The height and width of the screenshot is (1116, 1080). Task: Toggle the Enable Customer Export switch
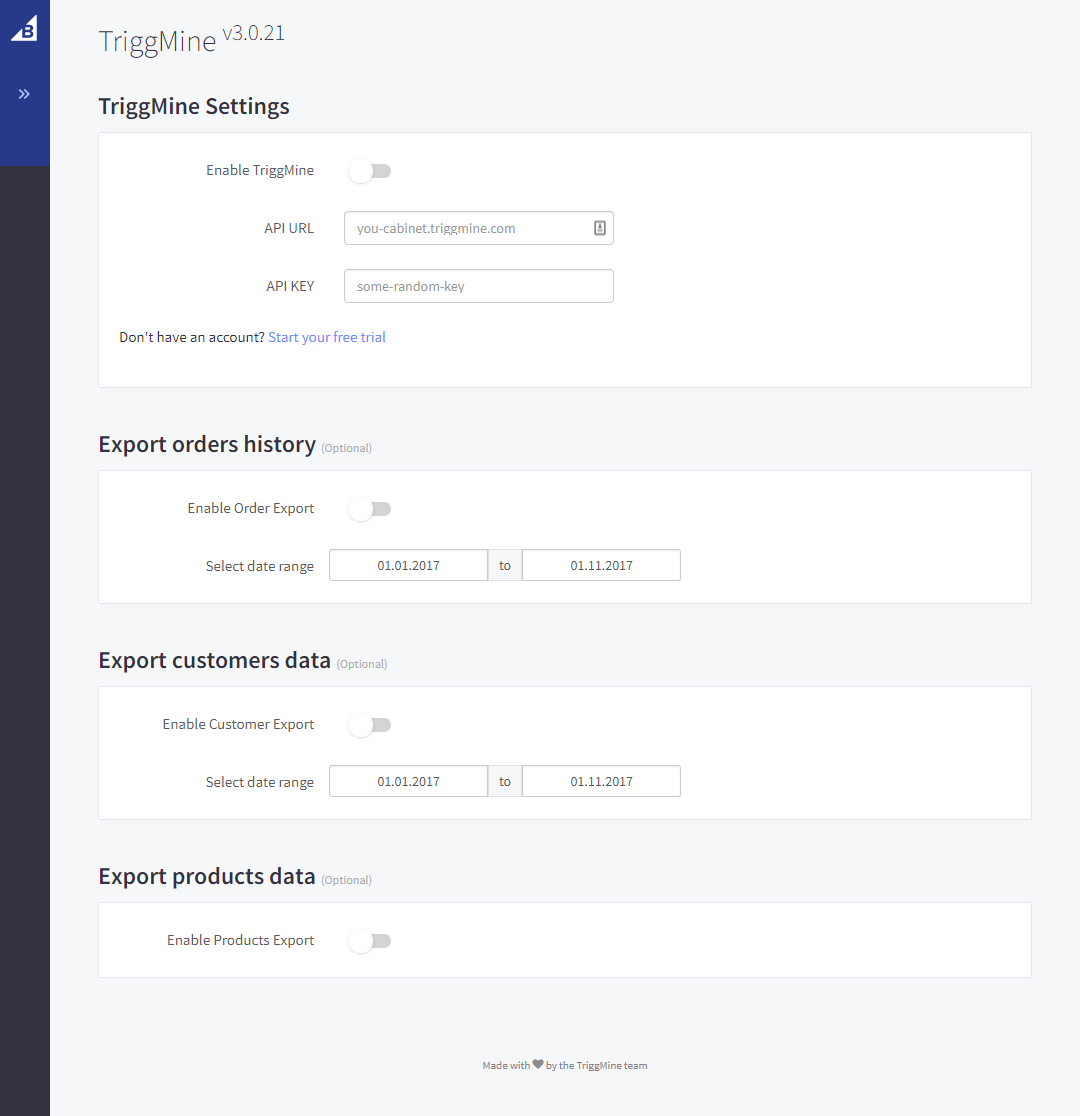(x=370, y=725)
